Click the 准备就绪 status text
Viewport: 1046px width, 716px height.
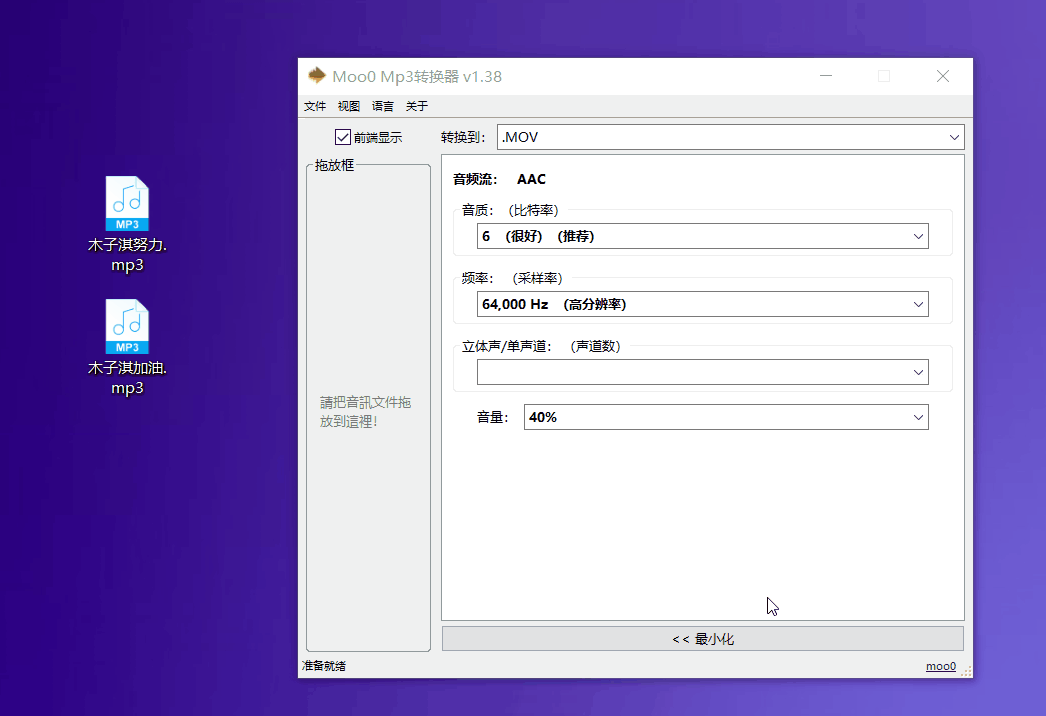coord(324,666)
